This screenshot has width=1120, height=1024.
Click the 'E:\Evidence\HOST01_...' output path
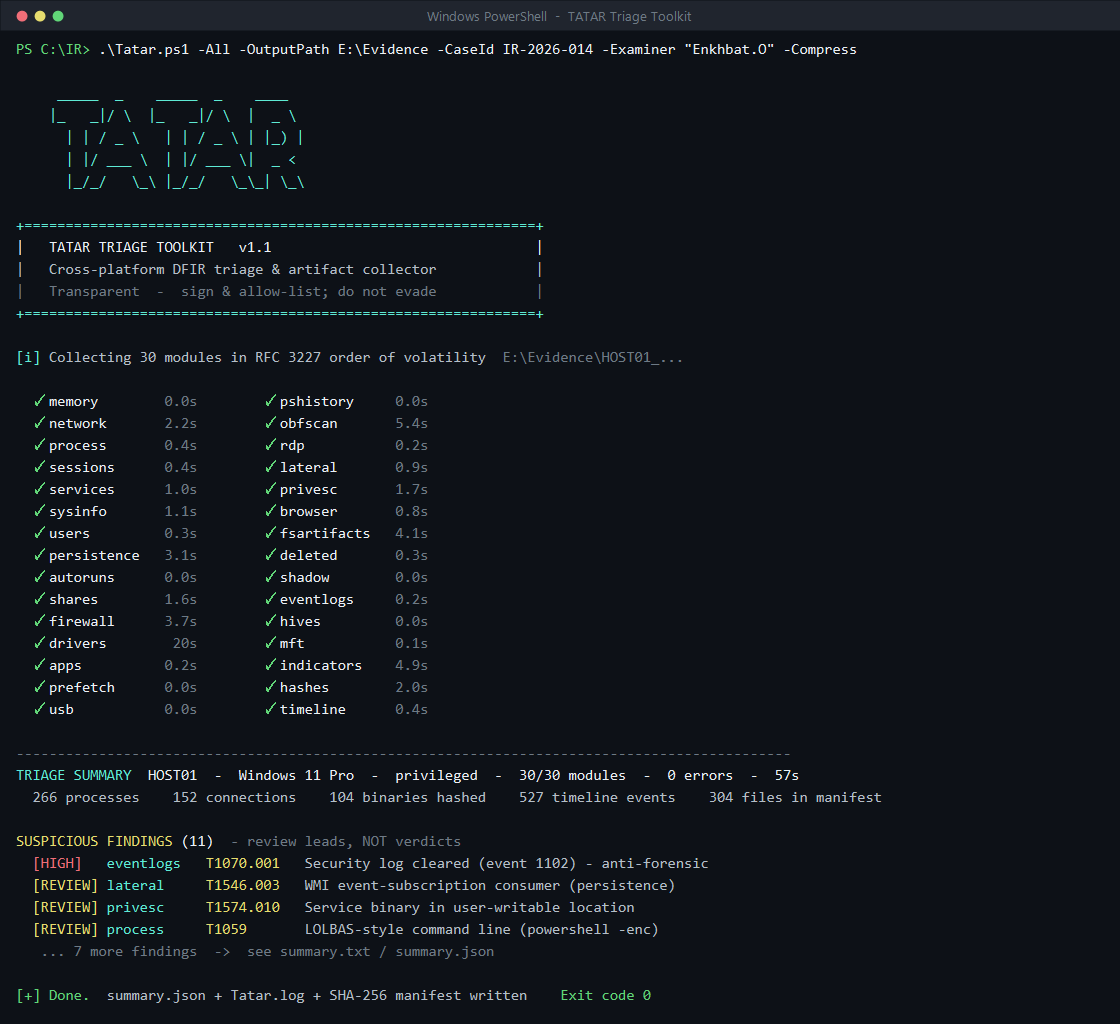tap(593, 357)
